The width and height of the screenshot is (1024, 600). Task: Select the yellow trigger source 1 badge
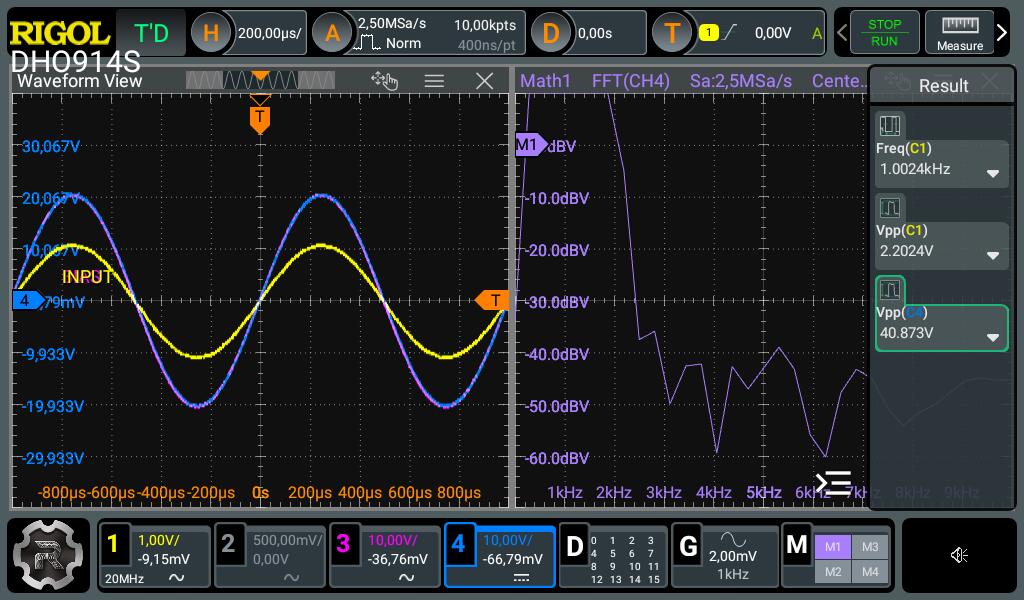pyautogui.click(x=709, y=32)
